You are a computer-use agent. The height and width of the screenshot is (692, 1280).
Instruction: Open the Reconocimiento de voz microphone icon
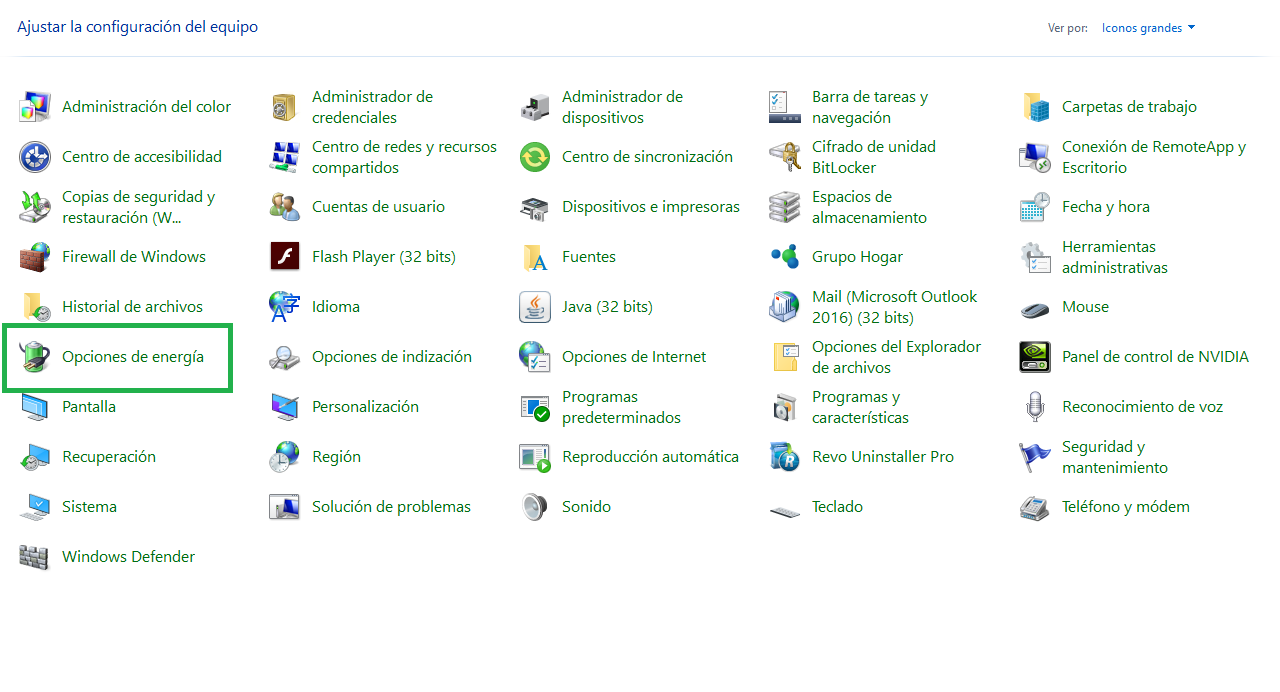click(1035, 407)
